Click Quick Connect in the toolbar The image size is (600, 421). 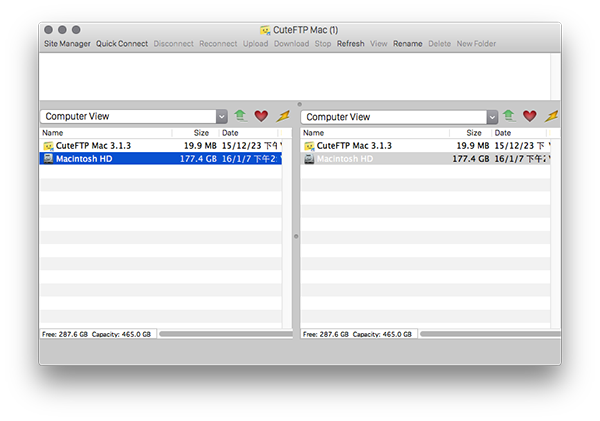[x=122, y=44]
